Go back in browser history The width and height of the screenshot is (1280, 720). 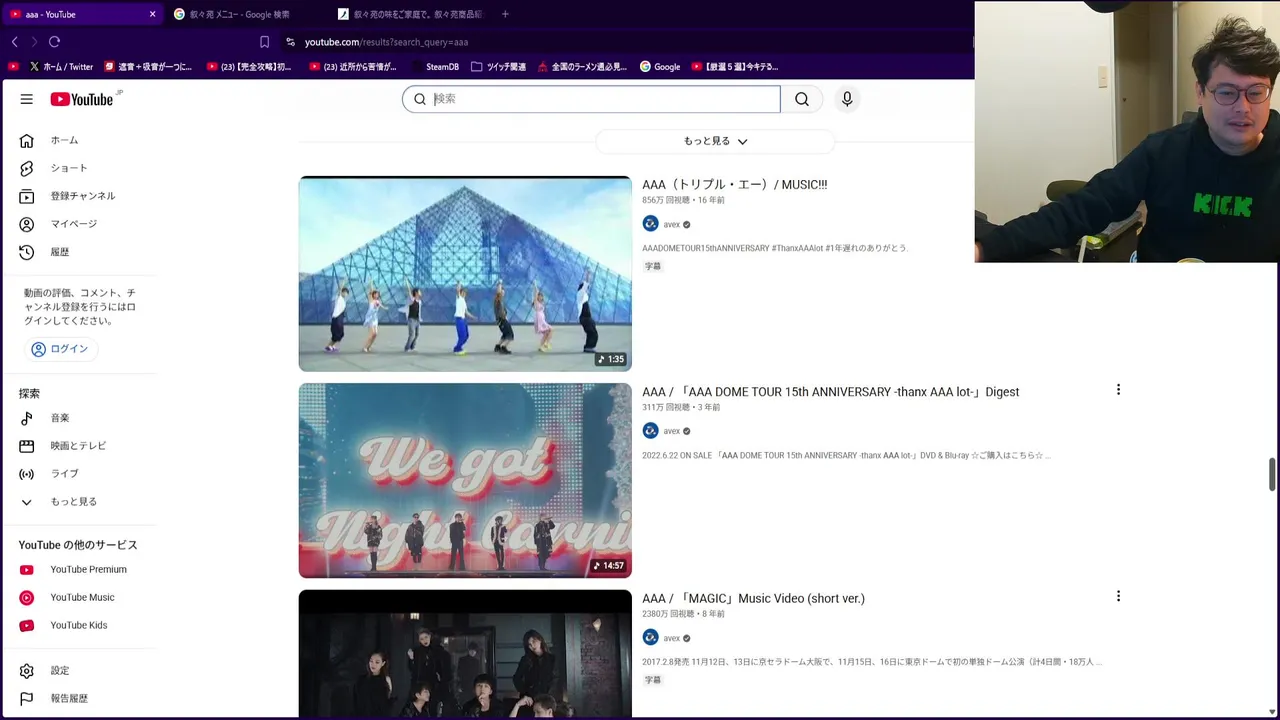(15, 42)
